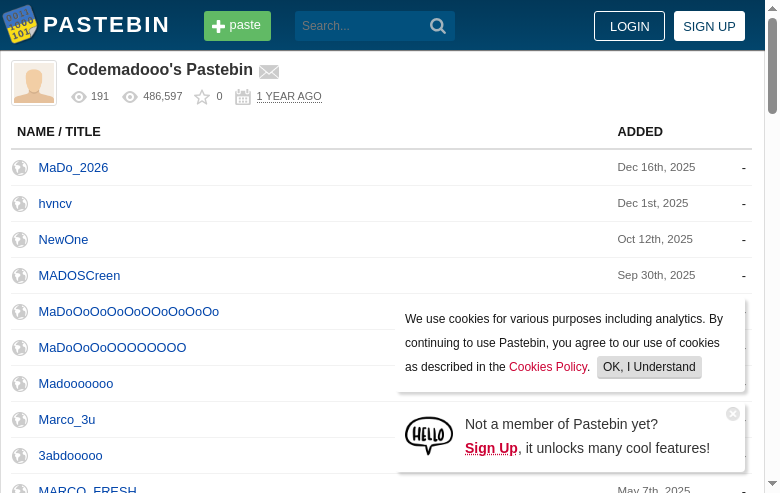The image size is (780, 493).
Task: Click the page vertical scrollbar thumb
Action: [x=772, y=66]
